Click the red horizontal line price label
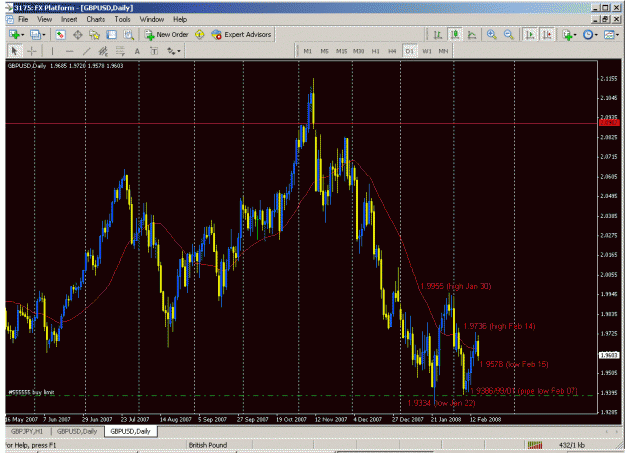 609,123
